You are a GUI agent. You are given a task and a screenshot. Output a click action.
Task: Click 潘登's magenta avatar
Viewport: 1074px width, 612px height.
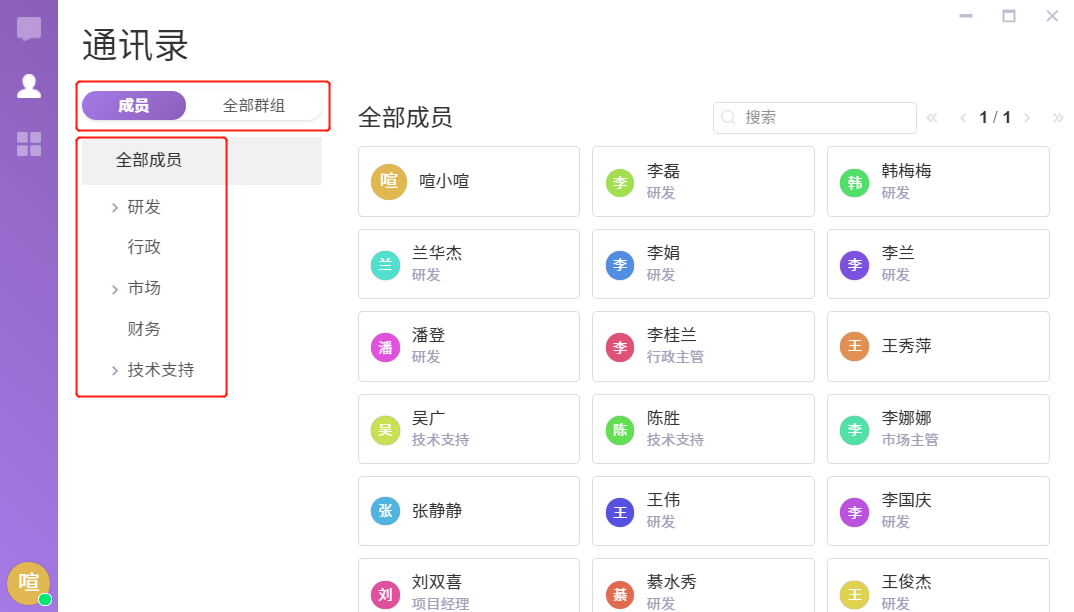386,347
